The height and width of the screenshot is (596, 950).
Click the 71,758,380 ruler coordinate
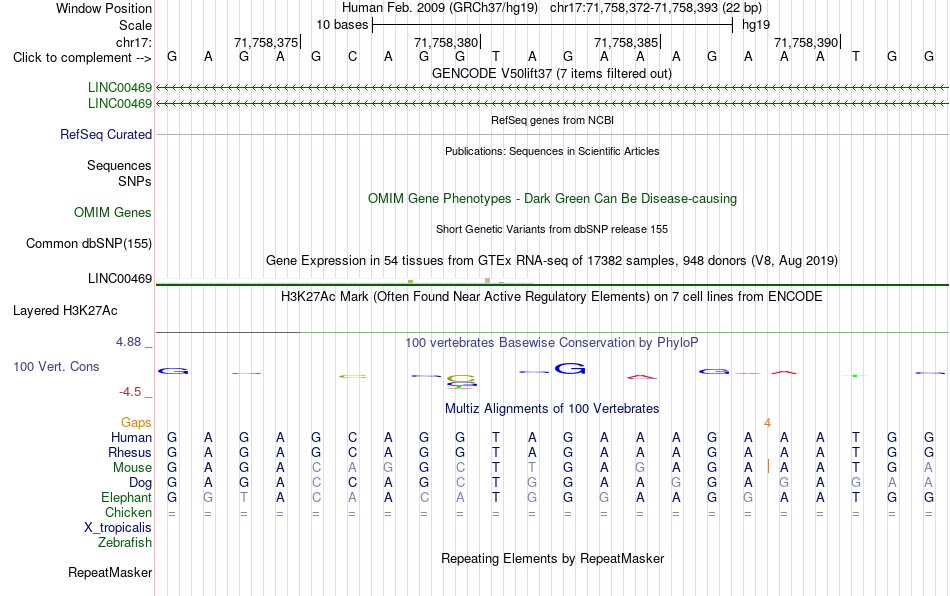point(446,42)
